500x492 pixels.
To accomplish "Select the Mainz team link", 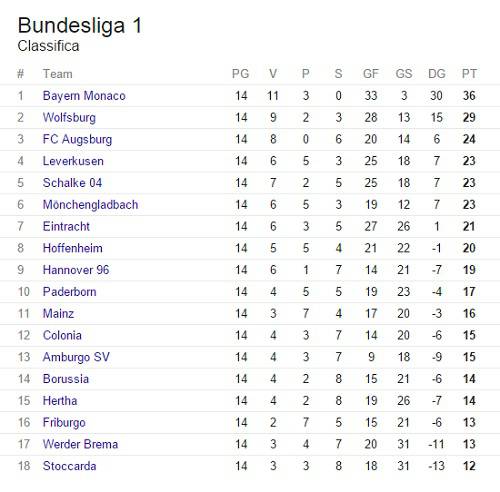I will [x=58, y=313].
